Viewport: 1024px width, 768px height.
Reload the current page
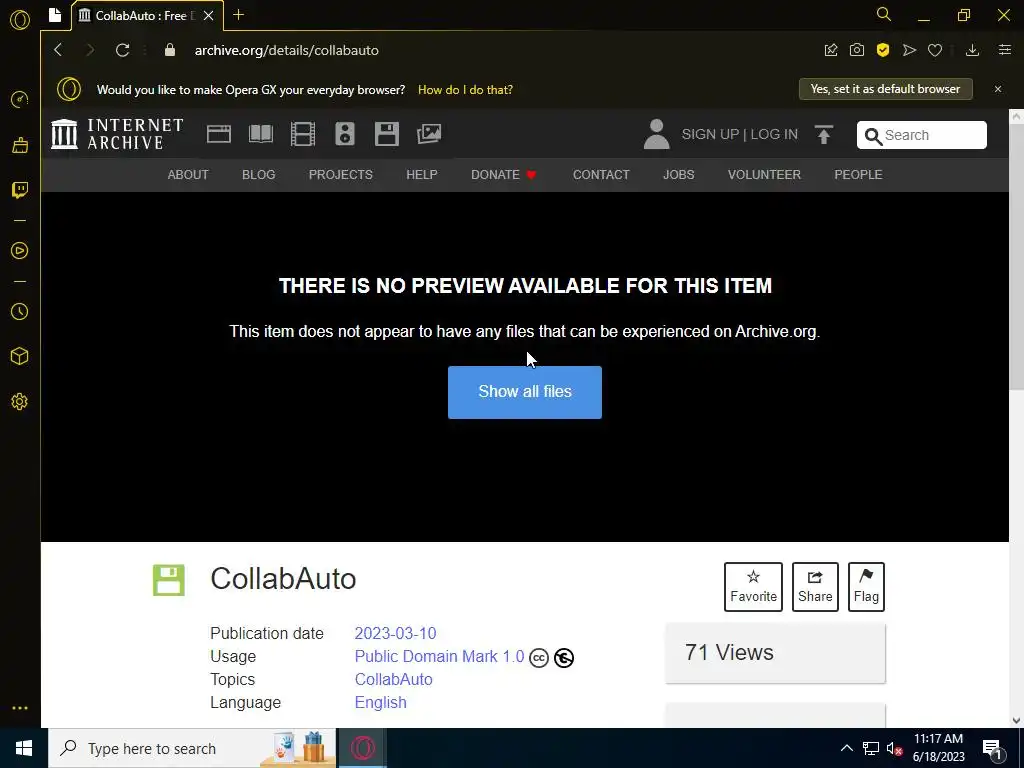[x=122, y=50]
